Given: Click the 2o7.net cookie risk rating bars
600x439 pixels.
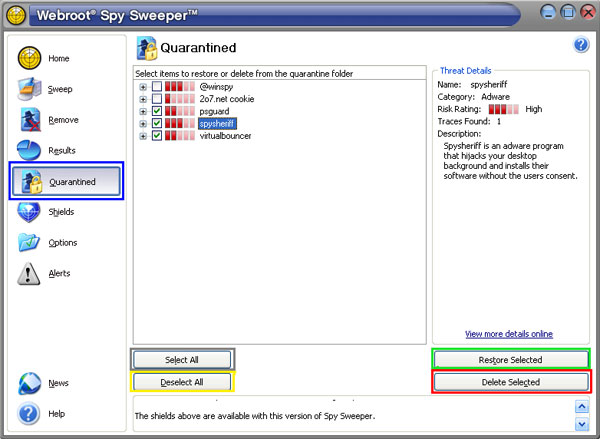Looking at the screenshot, I should point(180,99).
